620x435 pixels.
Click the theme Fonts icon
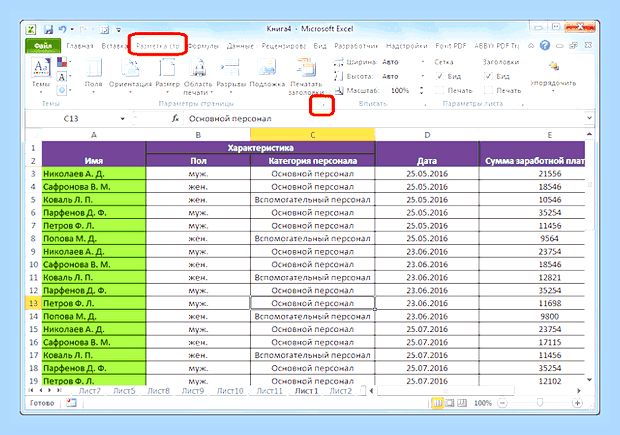pyautogui.click(x=62, y=76)
